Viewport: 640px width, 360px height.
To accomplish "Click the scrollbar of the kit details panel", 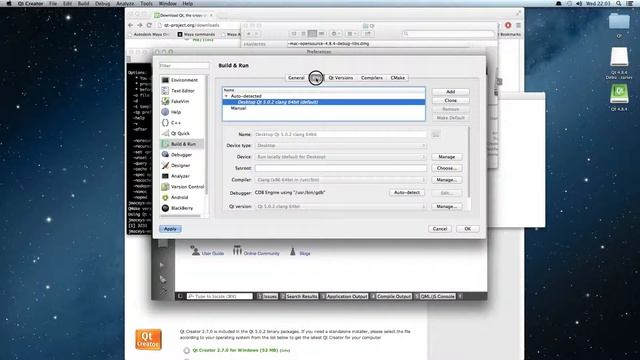I will coord(469,162).
